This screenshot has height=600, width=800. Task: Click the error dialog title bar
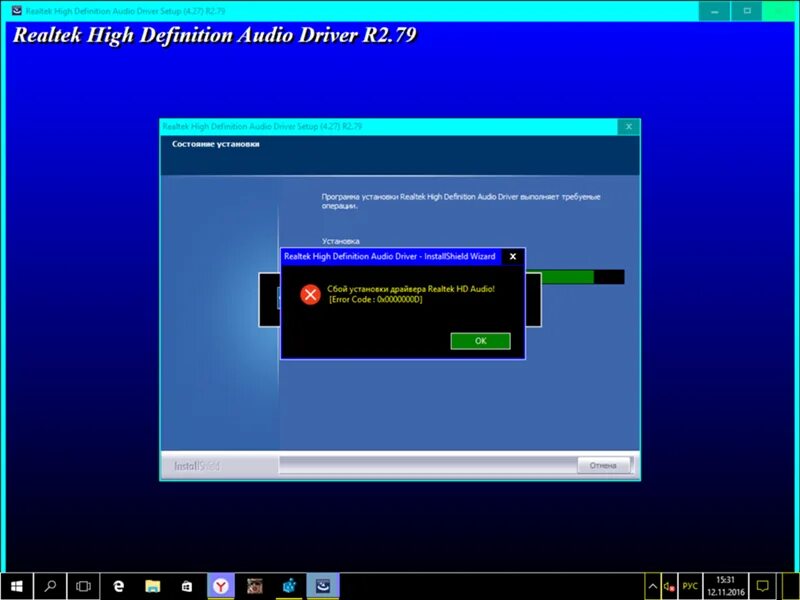[391, 257]
